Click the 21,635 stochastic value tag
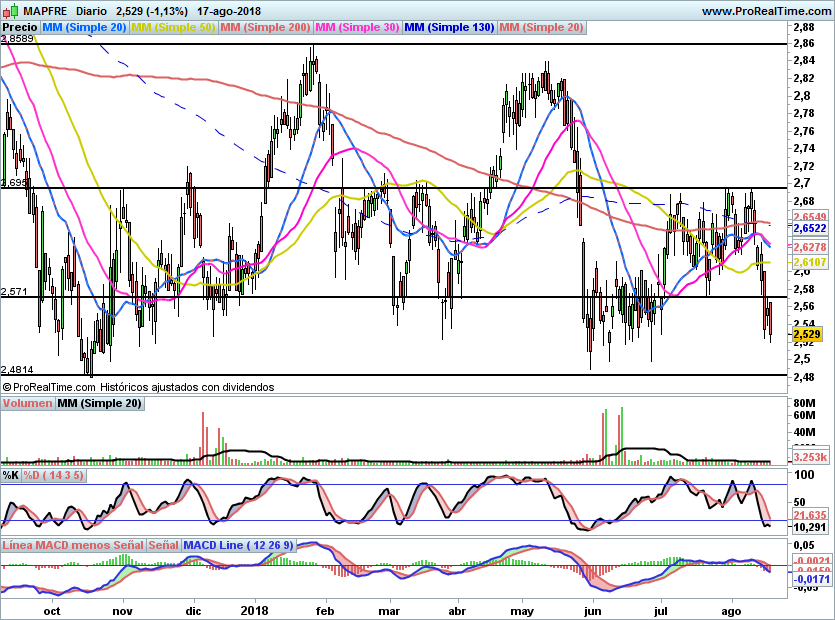Screen dimensions: 835x620 809,515
